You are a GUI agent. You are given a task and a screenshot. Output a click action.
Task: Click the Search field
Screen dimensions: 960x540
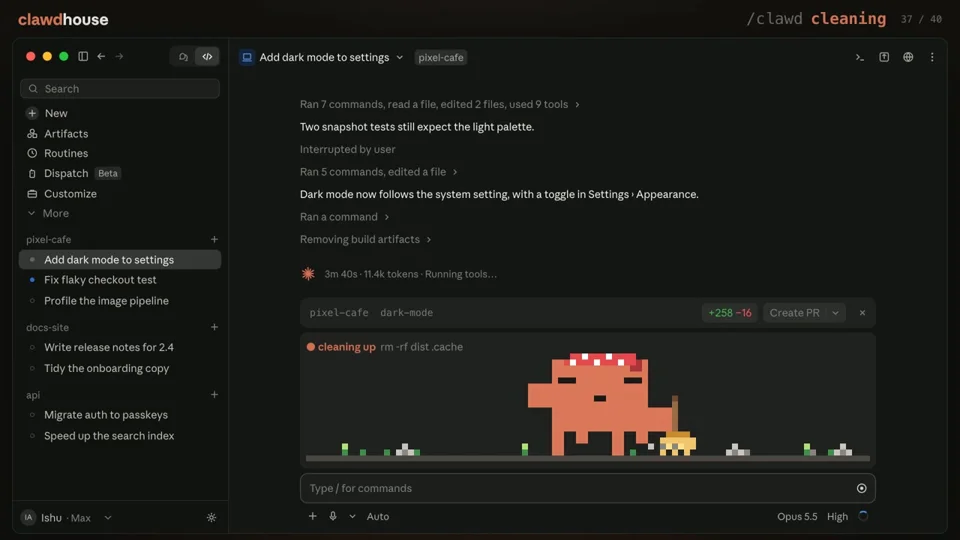120,89
